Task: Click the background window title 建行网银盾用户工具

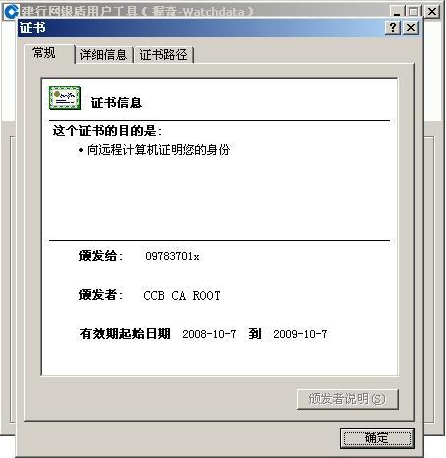Action: tap(79, 12)
